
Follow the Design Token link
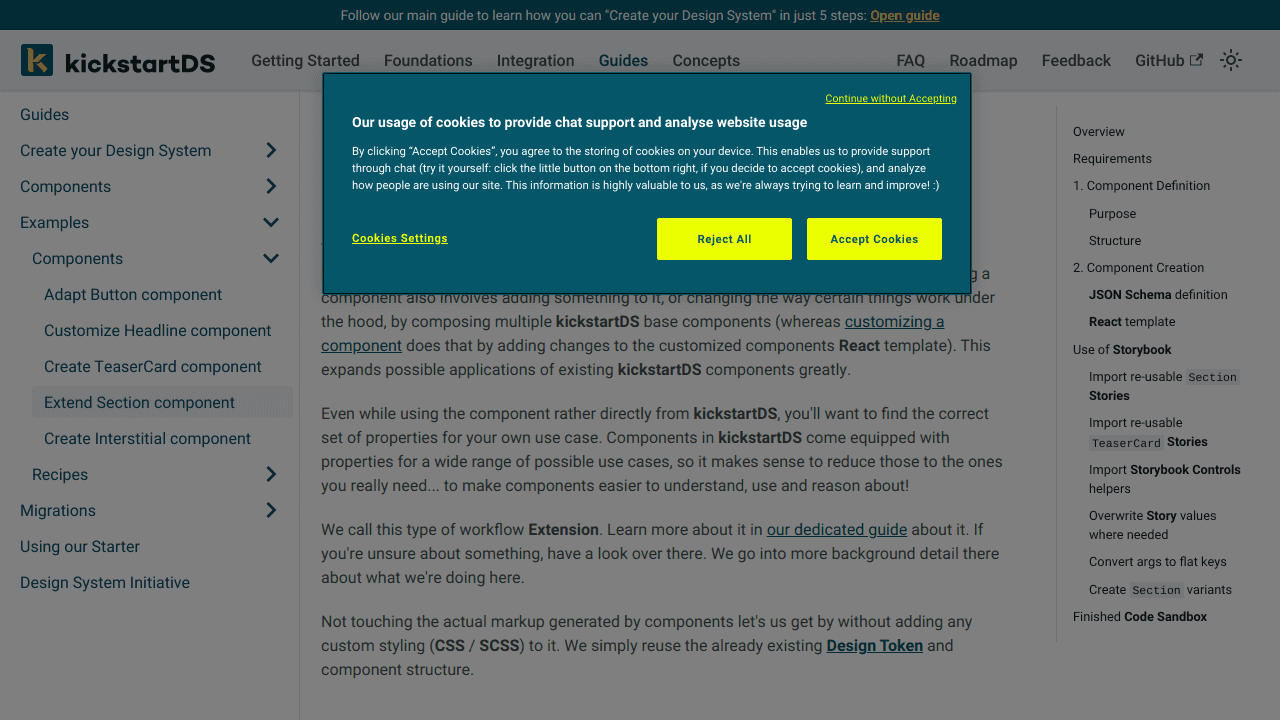pyautogui.click(x=875, y=646)
